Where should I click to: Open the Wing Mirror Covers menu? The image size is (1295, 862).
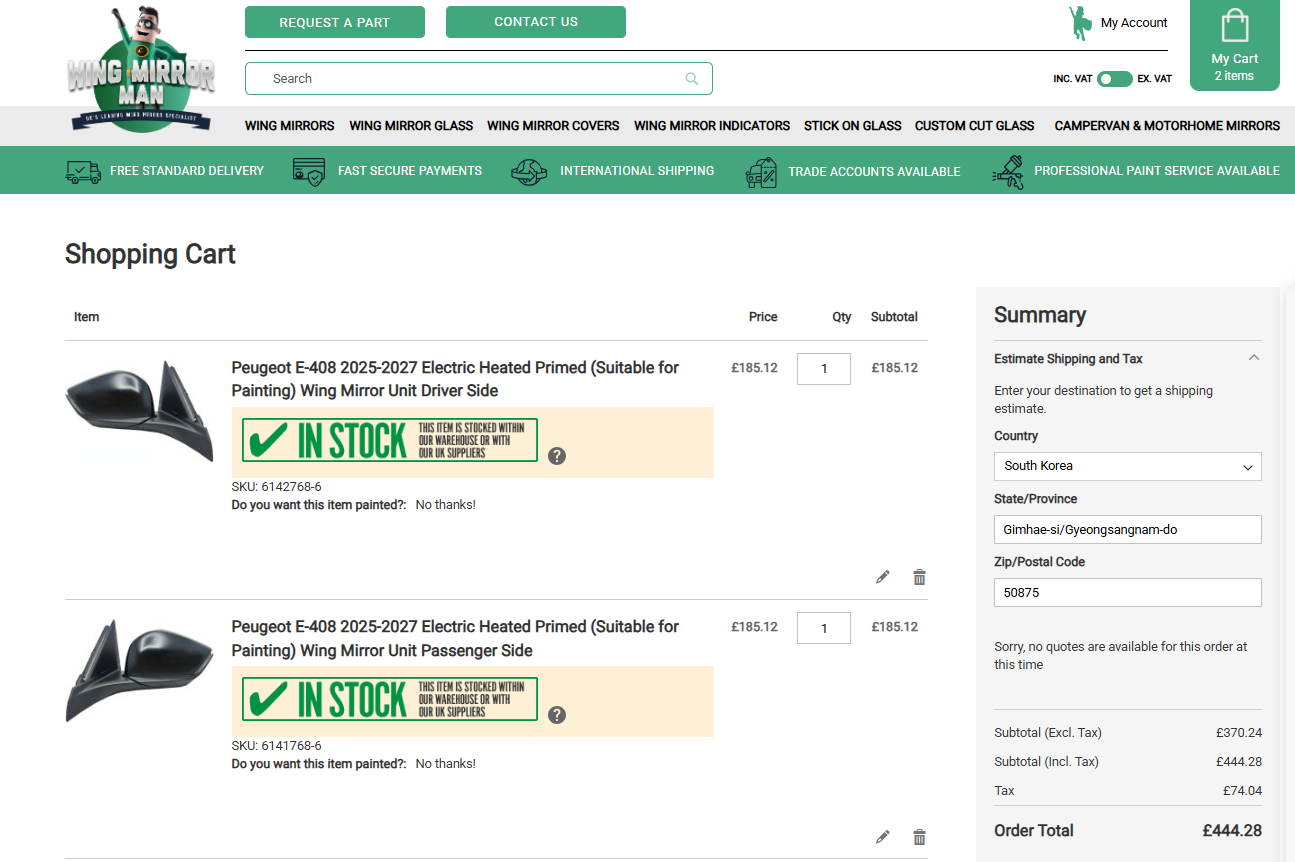point(553,126)
